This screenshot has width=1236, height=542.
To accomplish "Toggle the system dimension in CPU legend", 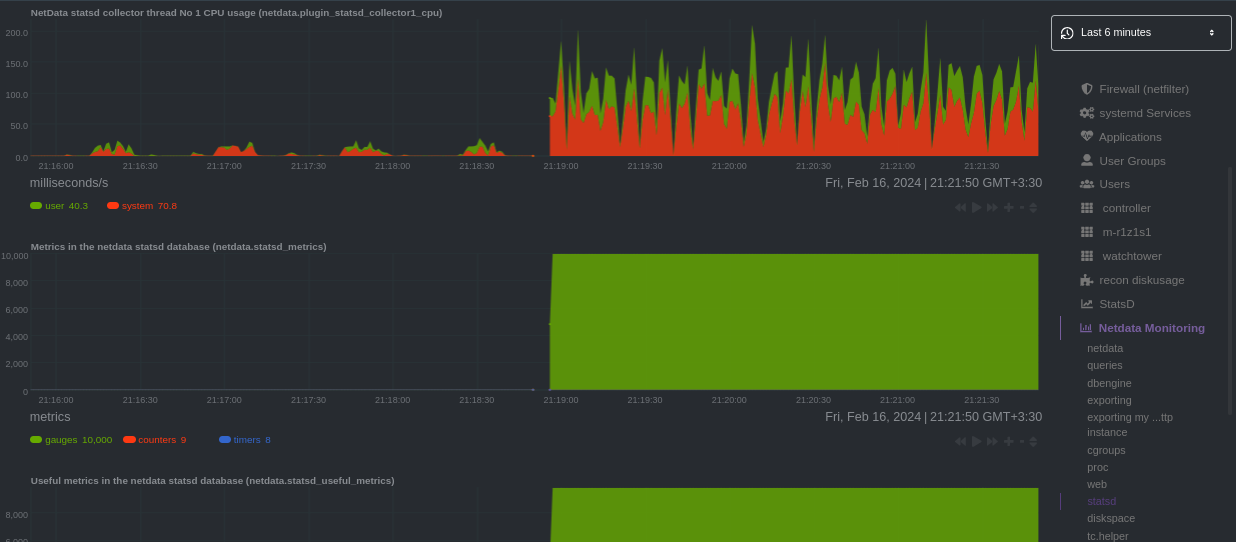I will [142, 205].
